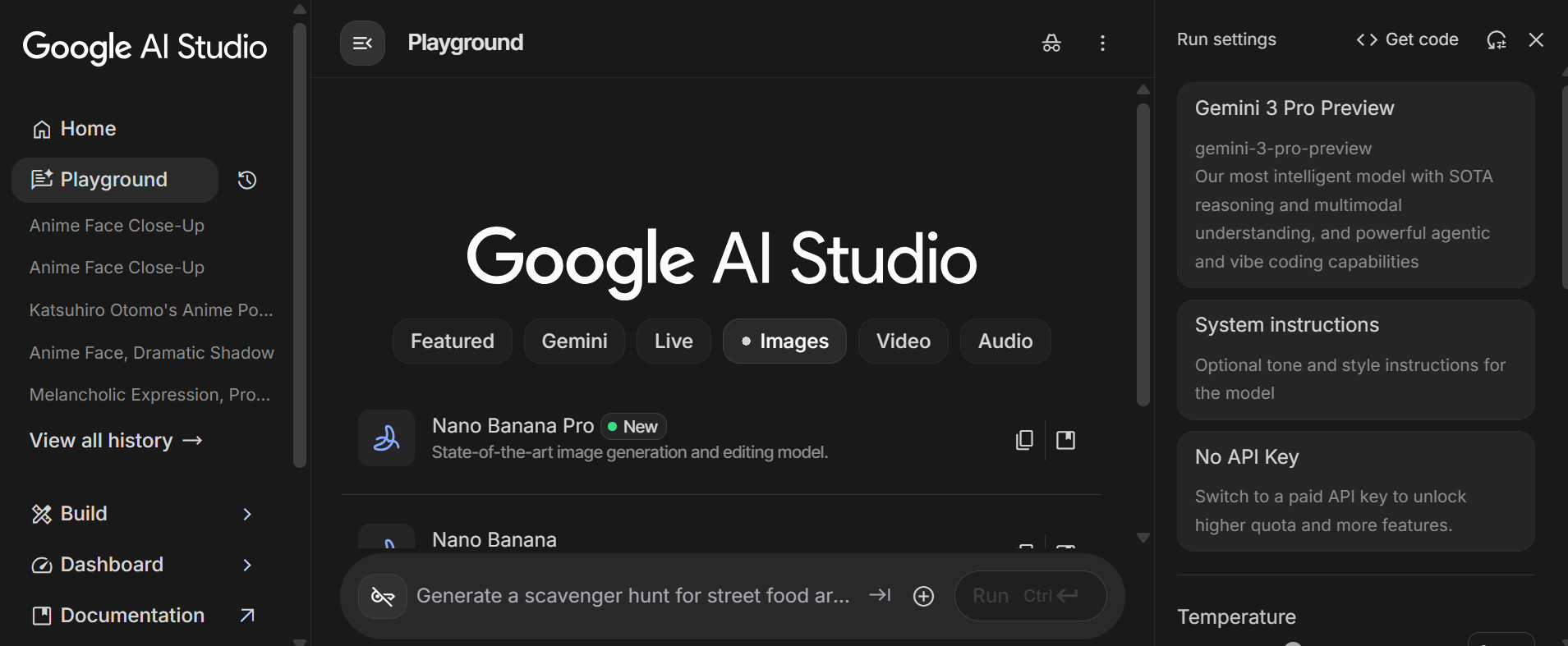The height and width of the screenshot is (646, 1568).
Task: Click the reset default settings icon
Action: click(1496, 40)
